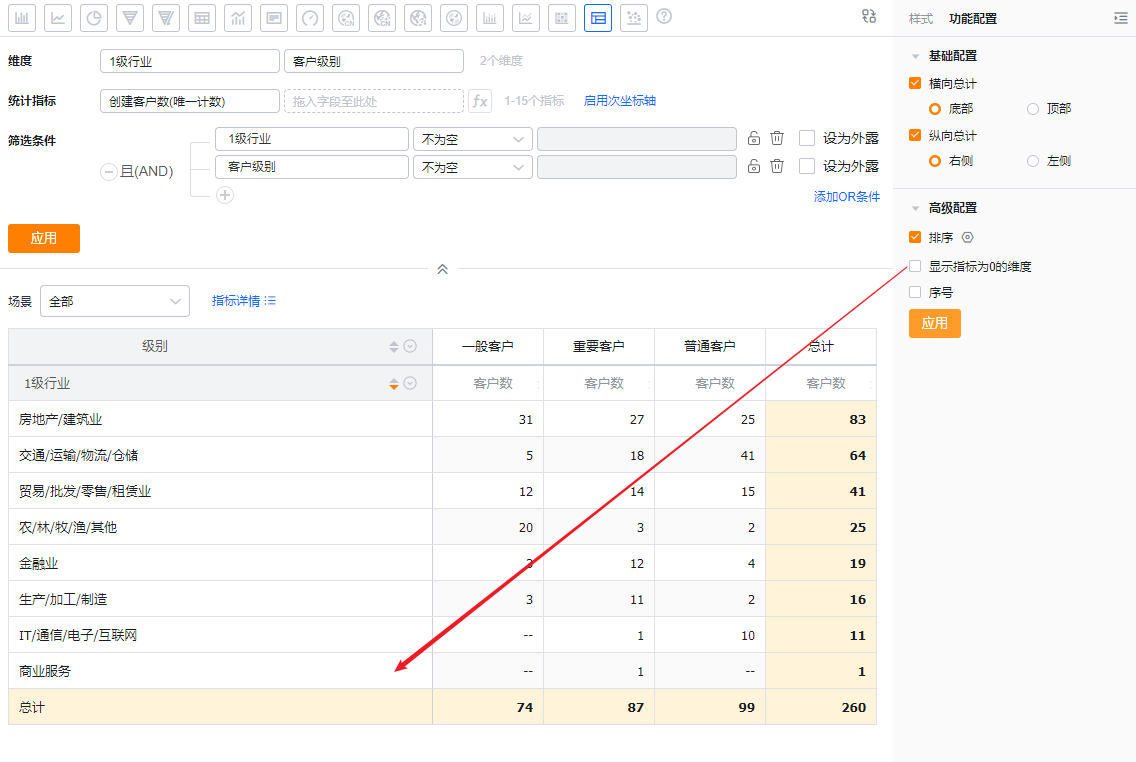Viewport: 1136px width, 762px height.
Task: Switch to the 样式 tab
Action: (921, 20)
